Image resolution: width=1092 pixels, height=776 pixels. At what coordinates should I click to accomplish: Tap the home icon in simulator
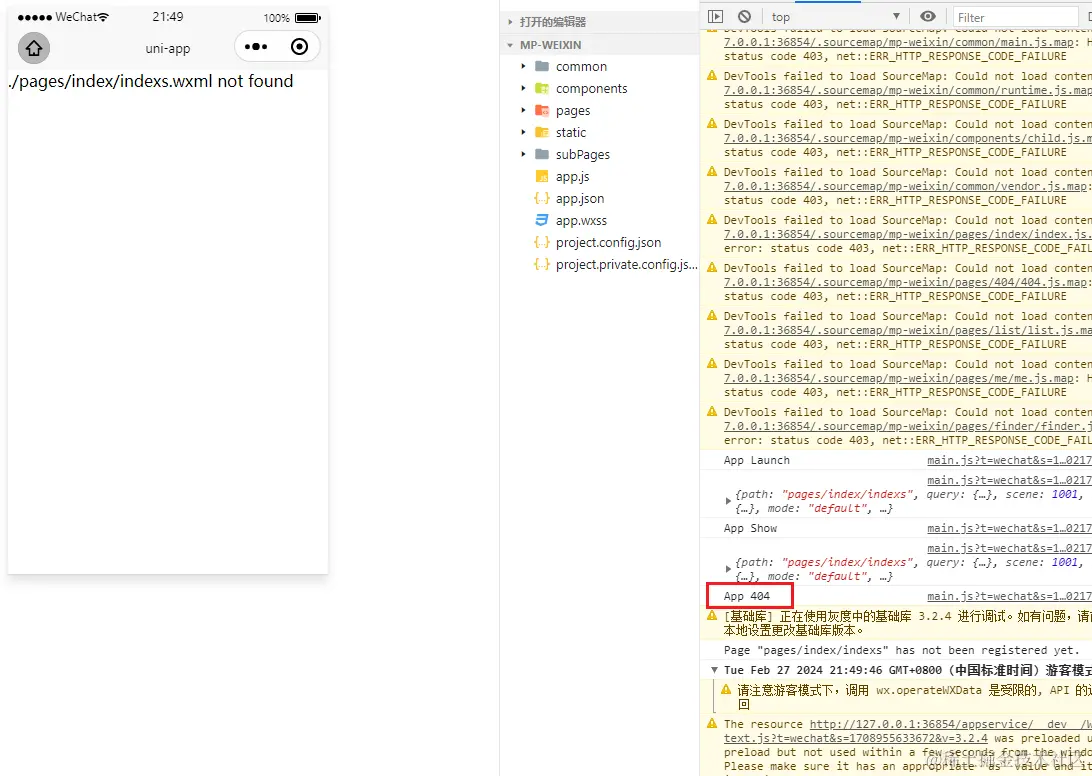click(x=33, y=48)
